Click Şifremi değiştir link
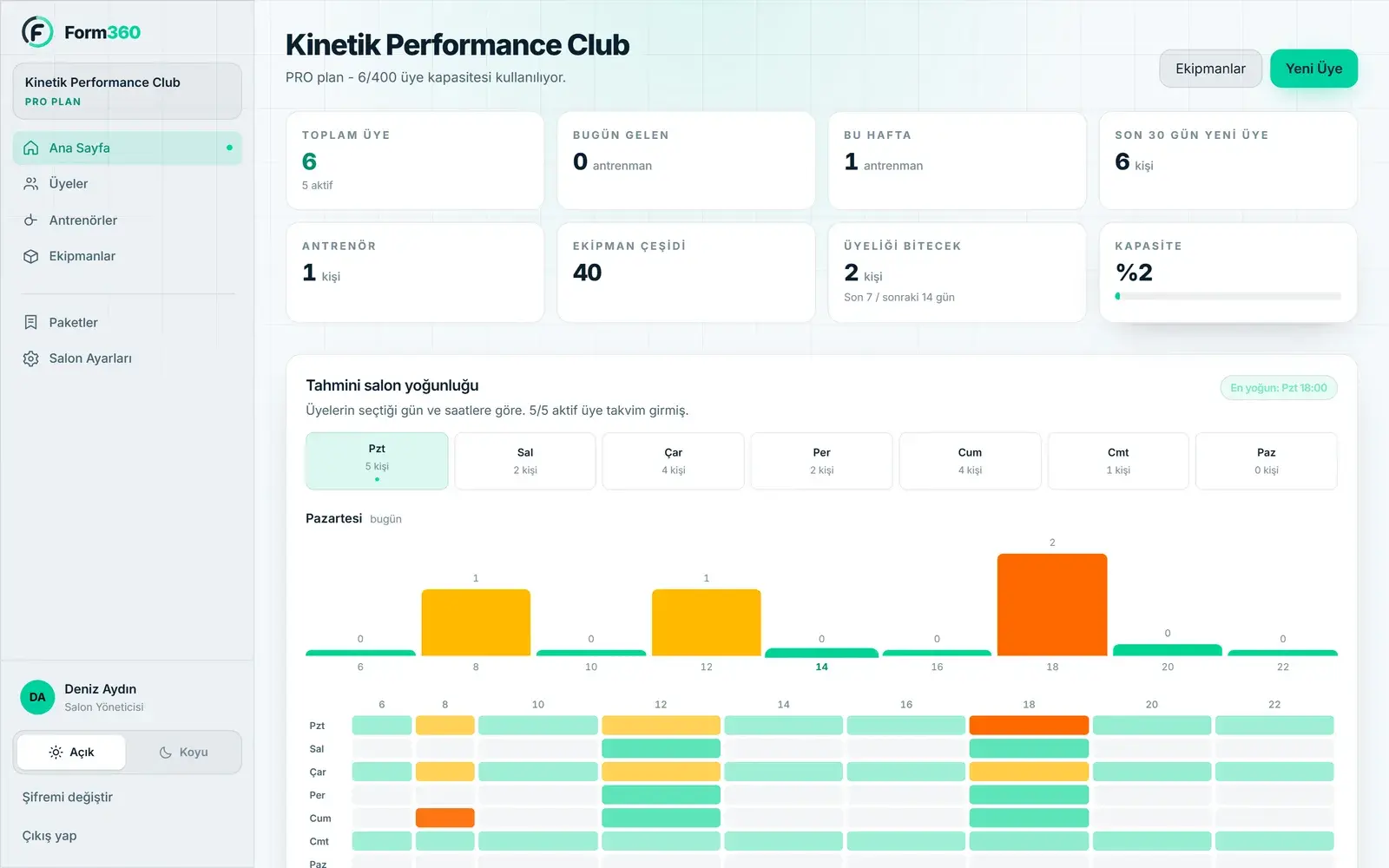The image size is (1389, 868). [x=68, y=797]
